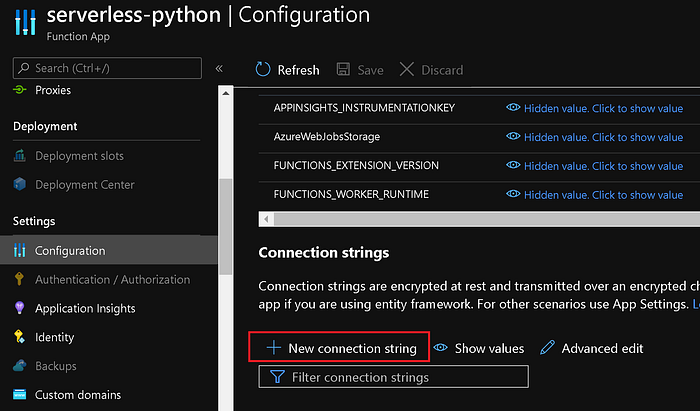Click the Refresh circular arrow icon
This screenshot has height=411, width=700.
[263, 69]
